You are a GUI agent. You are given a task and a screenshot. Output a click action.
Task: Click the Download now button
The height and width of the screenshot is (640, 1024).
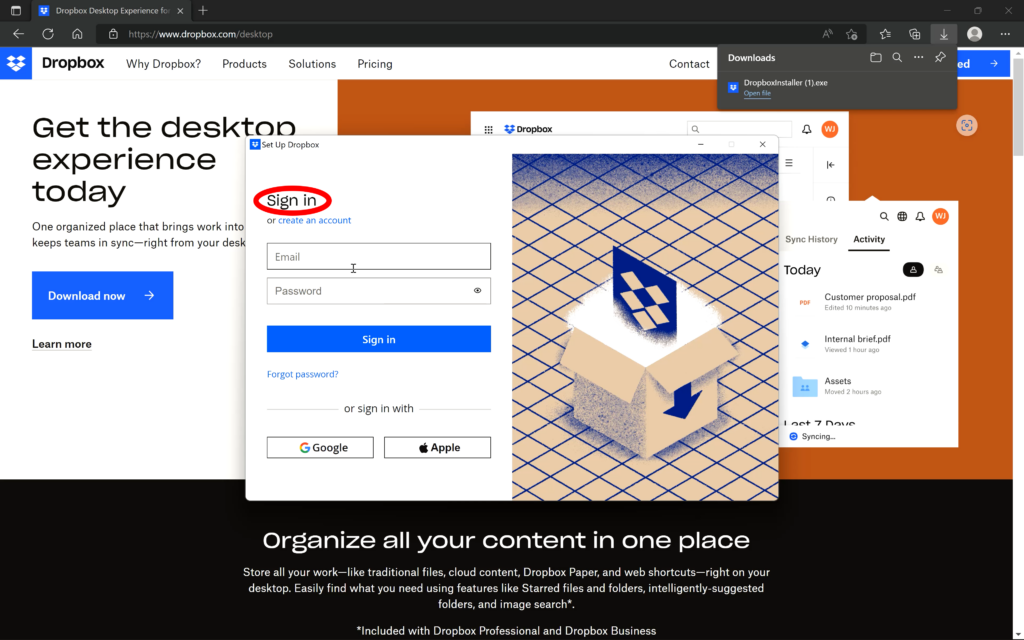103,295
